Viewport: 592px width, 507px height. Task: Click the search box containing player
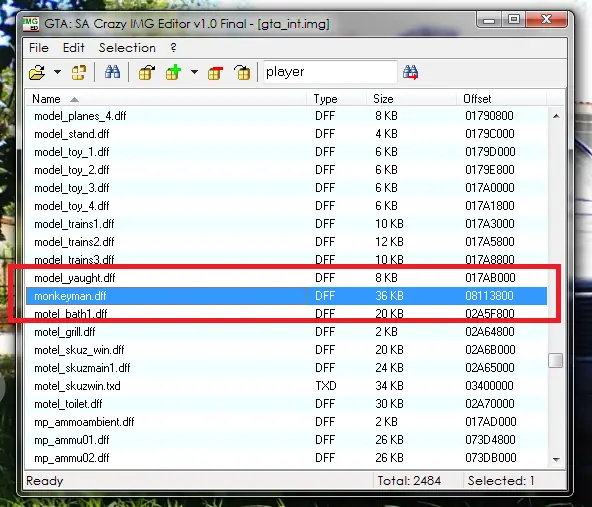330,71
